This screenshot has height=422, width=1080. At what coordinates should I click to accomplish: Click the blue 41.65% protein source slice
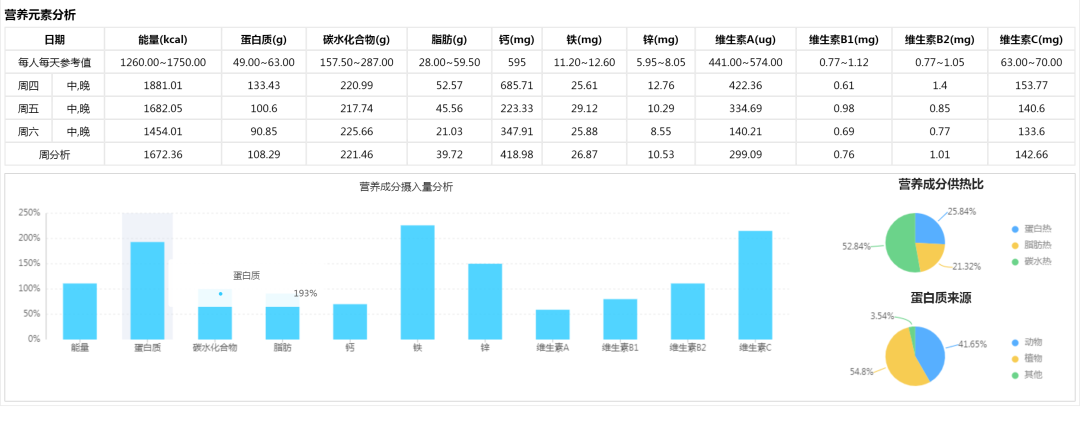click(931, 350)
